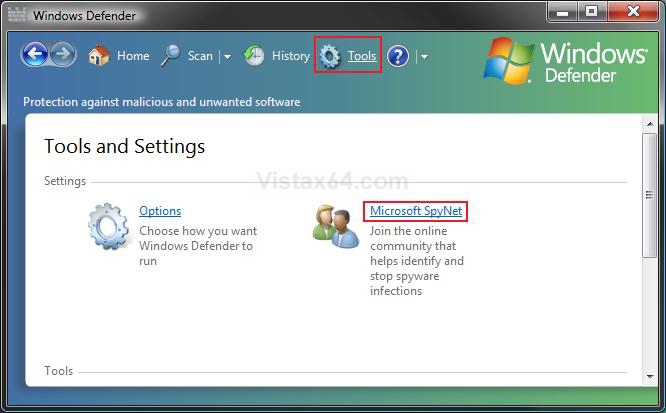The image size is (666, 413).
Task: Start a scan via Scan label
Action: tap(200, 56)
